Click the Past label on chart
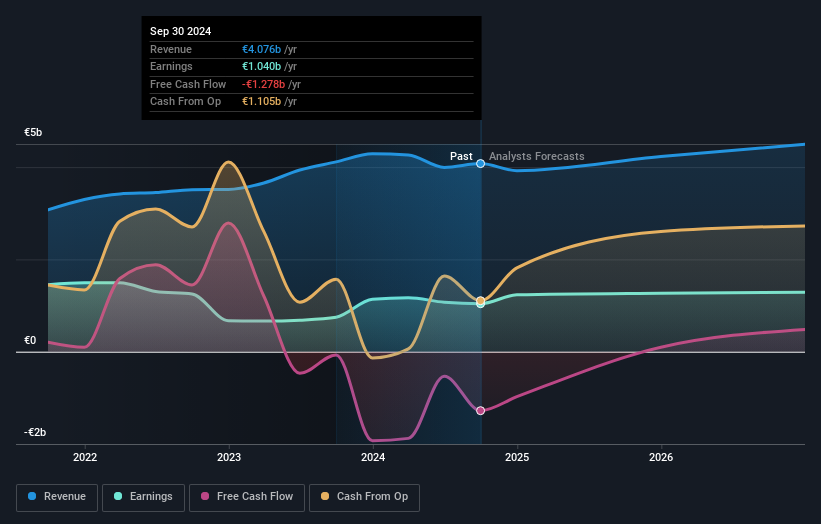 click(x=461, y=156)
